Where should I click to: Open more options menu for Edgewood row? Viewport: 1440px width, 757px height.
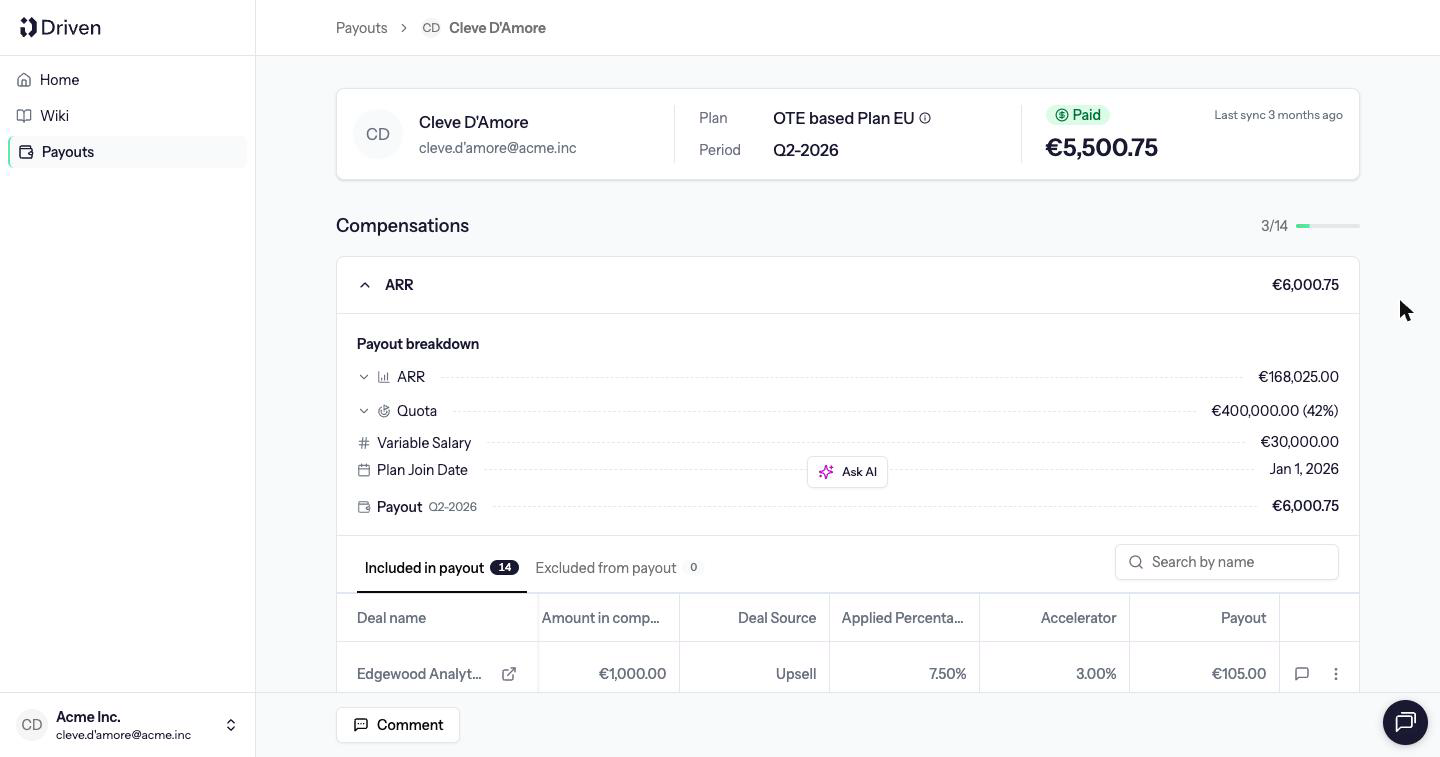point(1336,674)
